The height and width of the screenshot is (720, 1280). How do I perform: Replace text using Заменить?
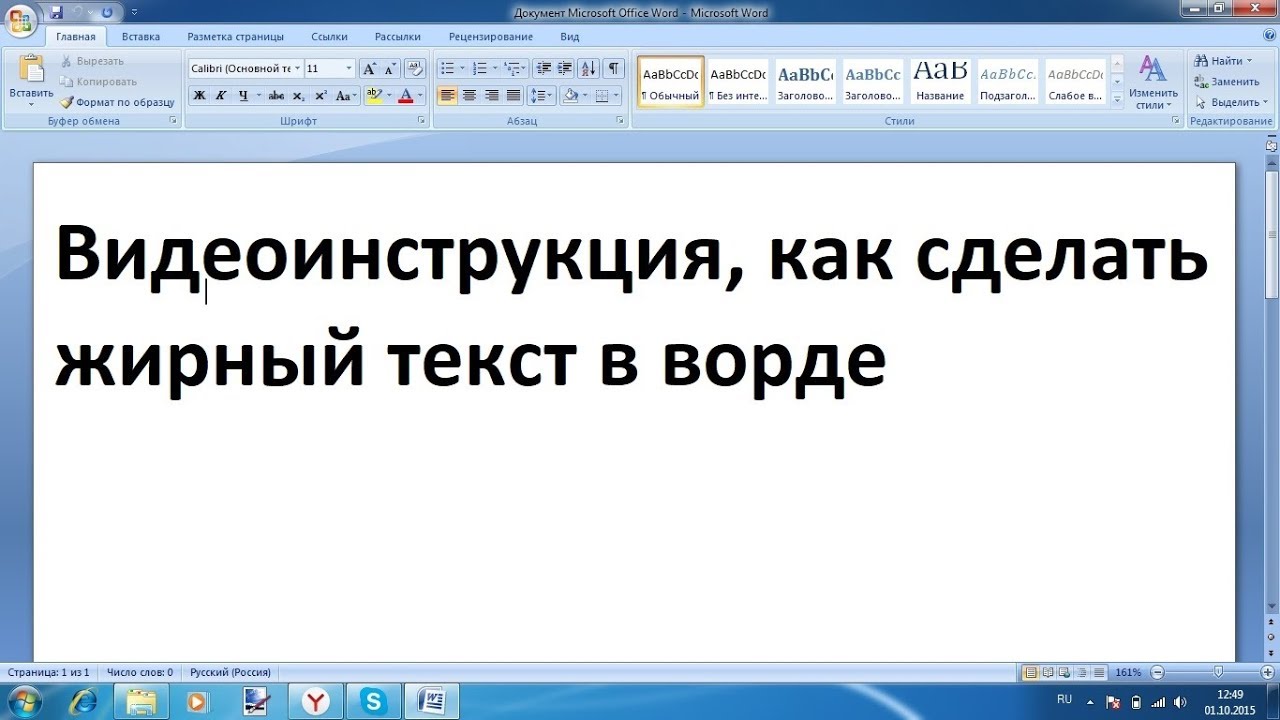[x=1227, y=82]
